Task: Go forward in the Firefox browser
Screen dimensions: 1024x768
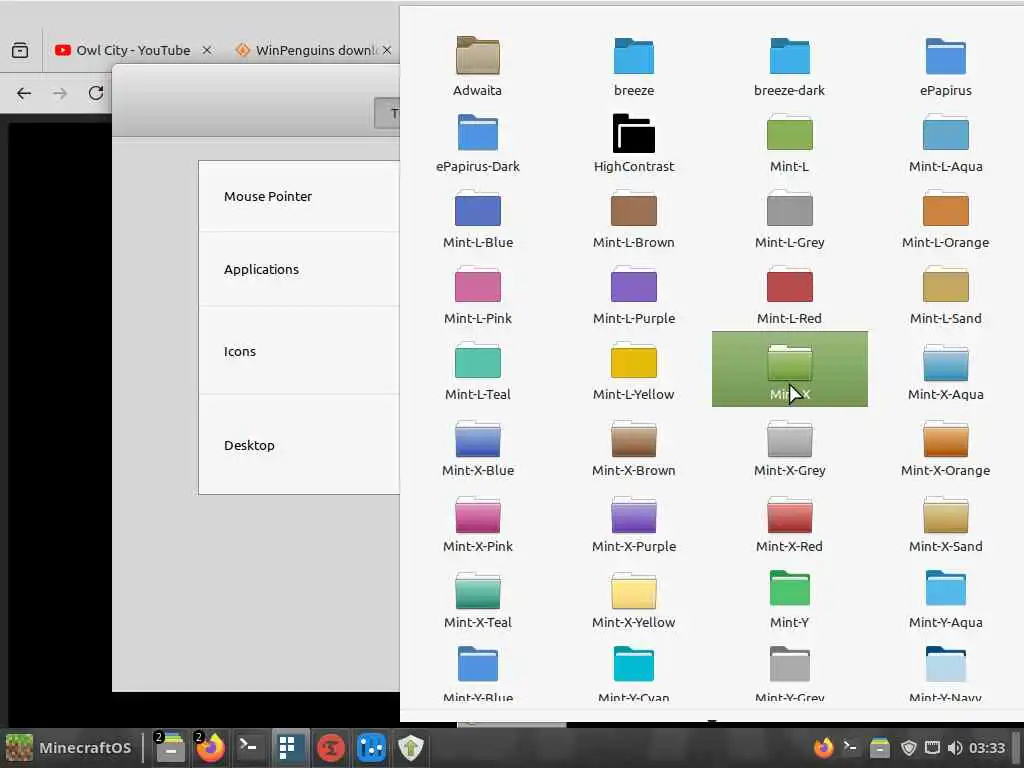Action: pos(60,93)
